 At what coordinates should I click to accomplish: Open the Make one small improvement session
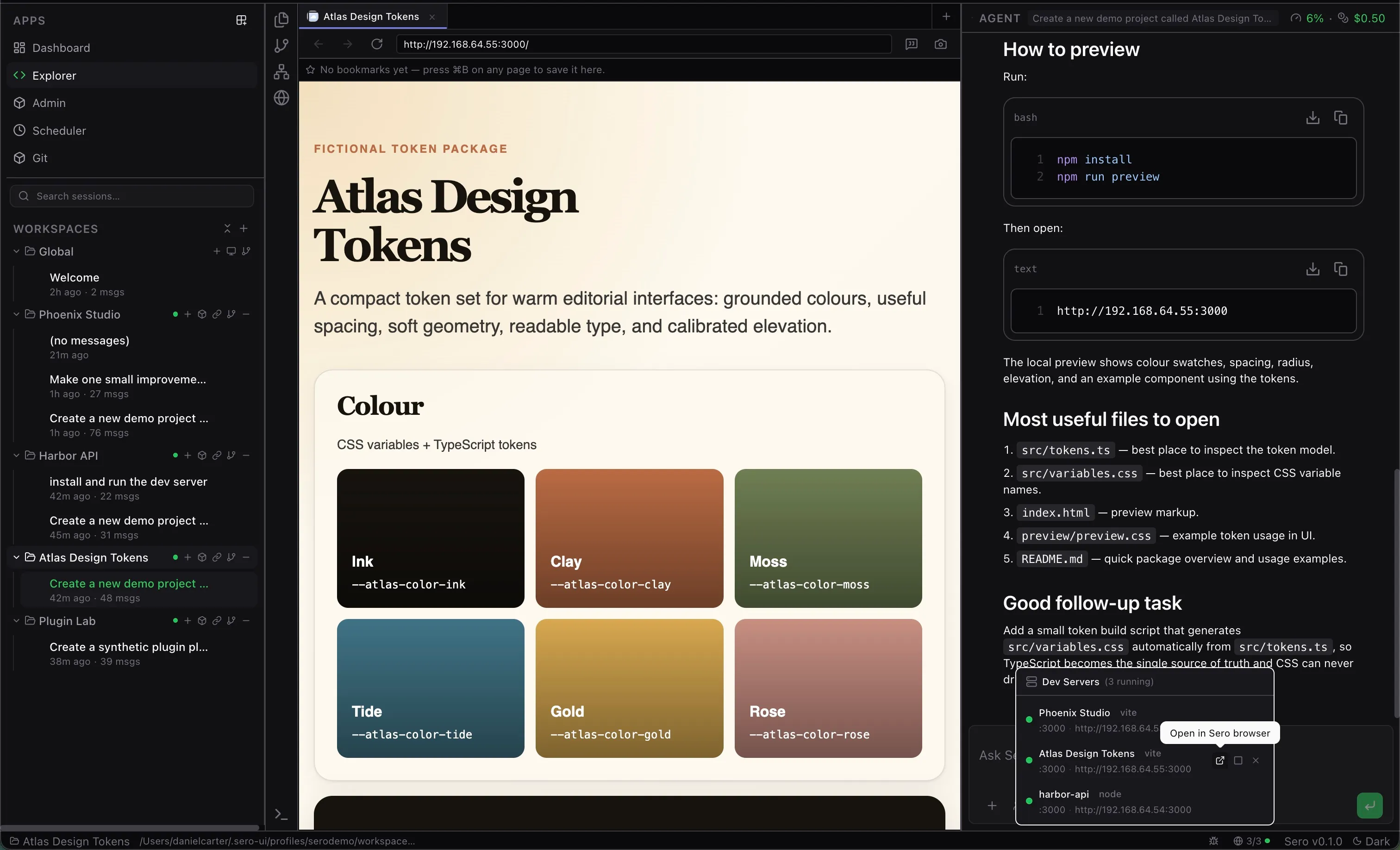pyautogui.click(x=128, y=380)
